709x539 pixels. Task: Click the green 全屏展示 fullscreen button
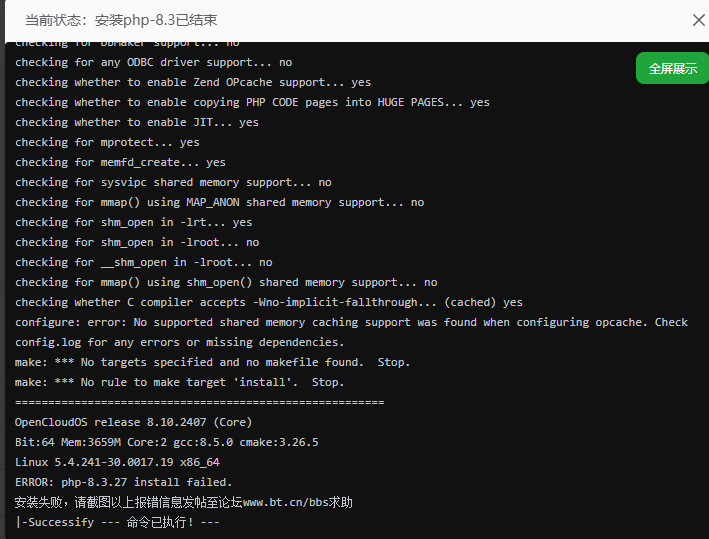[672, 68]
